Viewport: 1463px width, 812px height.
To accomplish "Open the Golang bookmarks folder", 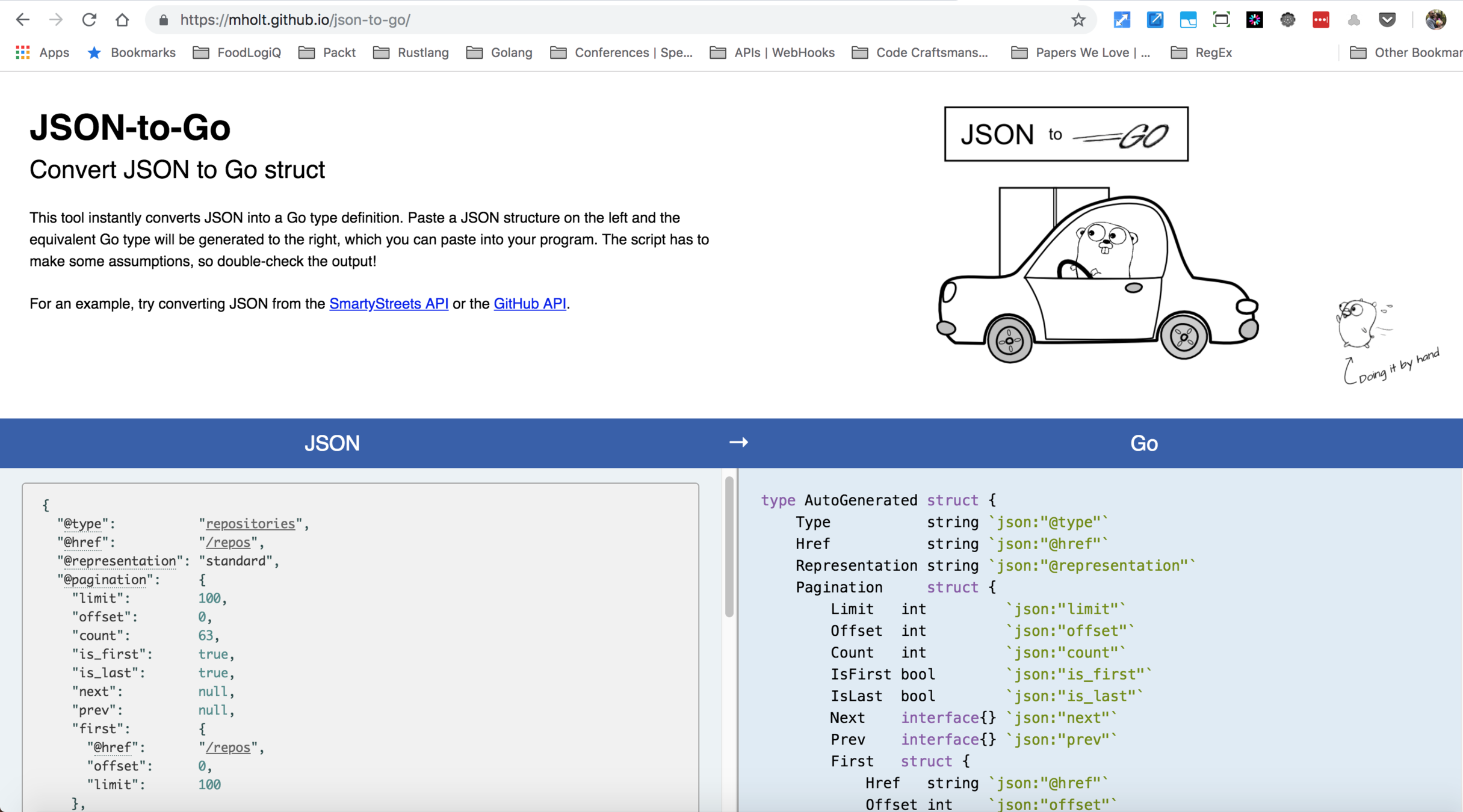I will pos(500,53).
